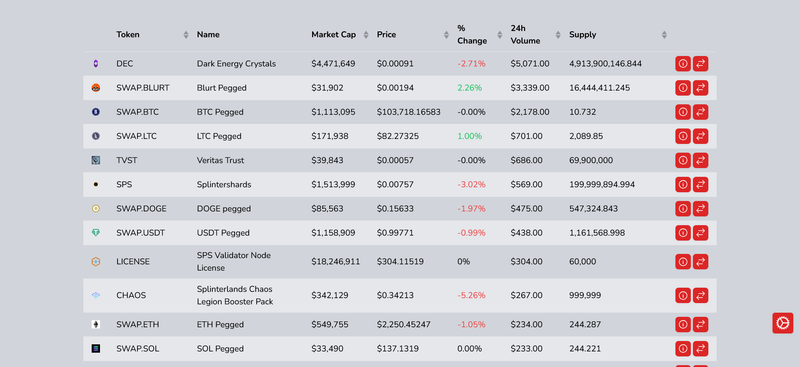Sort by % Change column
800x367 pixels.
point(499,35)
